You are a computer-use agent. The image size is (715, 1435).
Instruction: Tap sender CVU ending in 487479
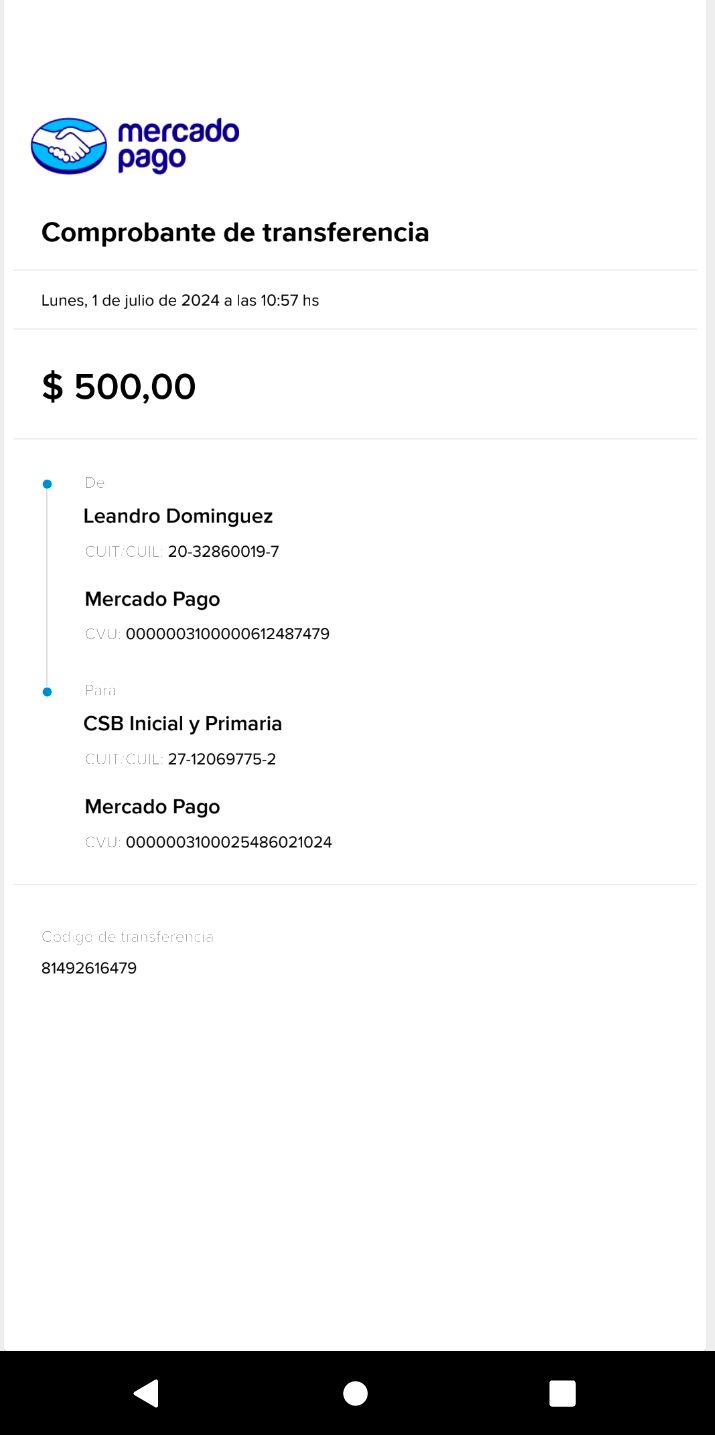pyautogui.click(x=227, y=634)
